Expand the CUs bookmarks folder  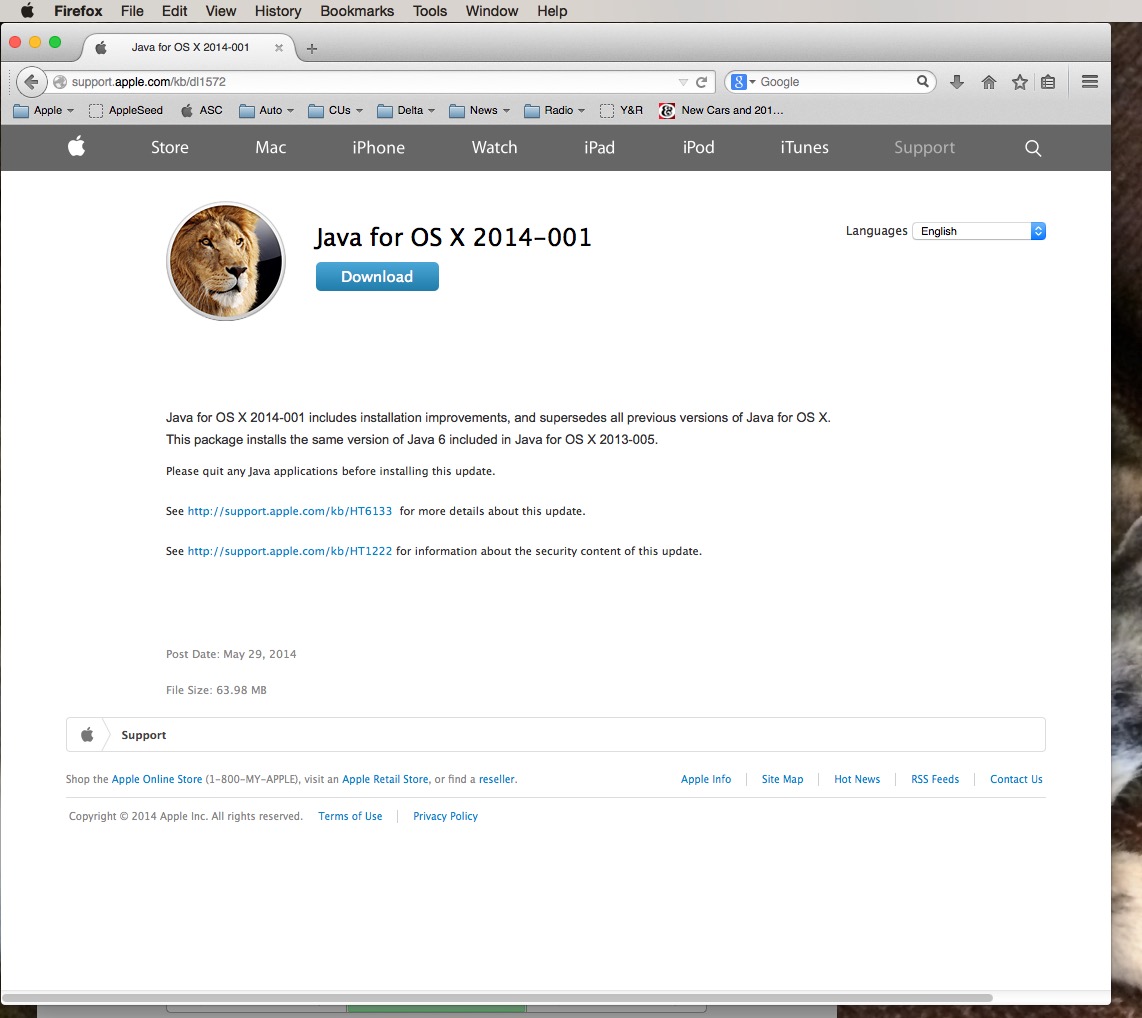click(x=336, y=111)
